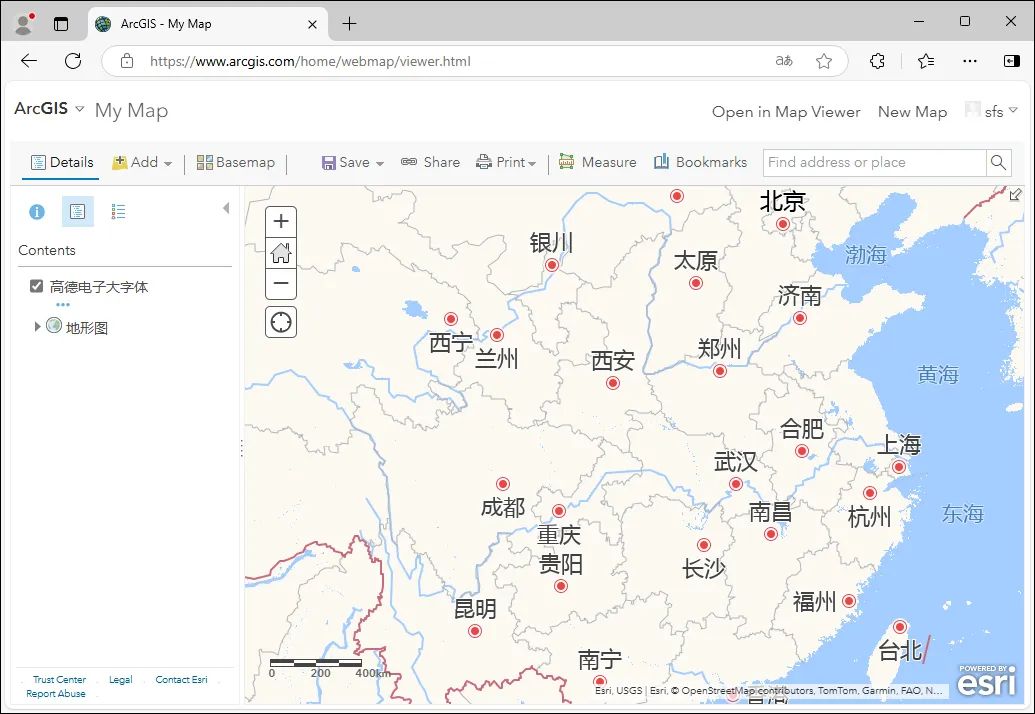Click the Share link button
Image resolution: width=1035 pixels, height=714 pixels.
click(x=430, y=162)
